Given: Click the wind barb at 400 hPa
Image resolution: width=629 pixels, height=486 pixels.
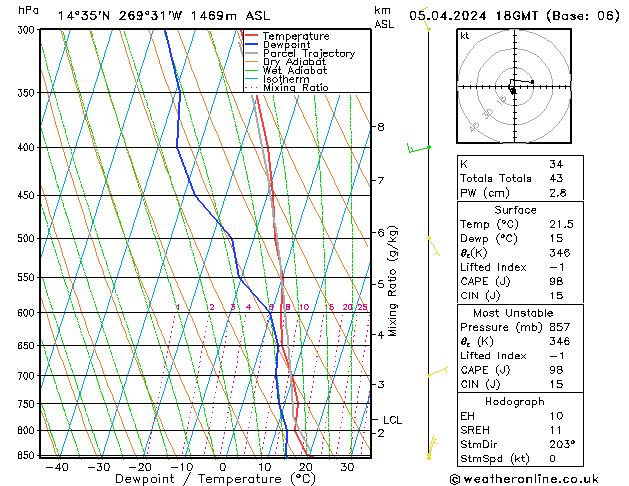Looking at the screenshot, I should pyautogui.click(x=417, y=149).
